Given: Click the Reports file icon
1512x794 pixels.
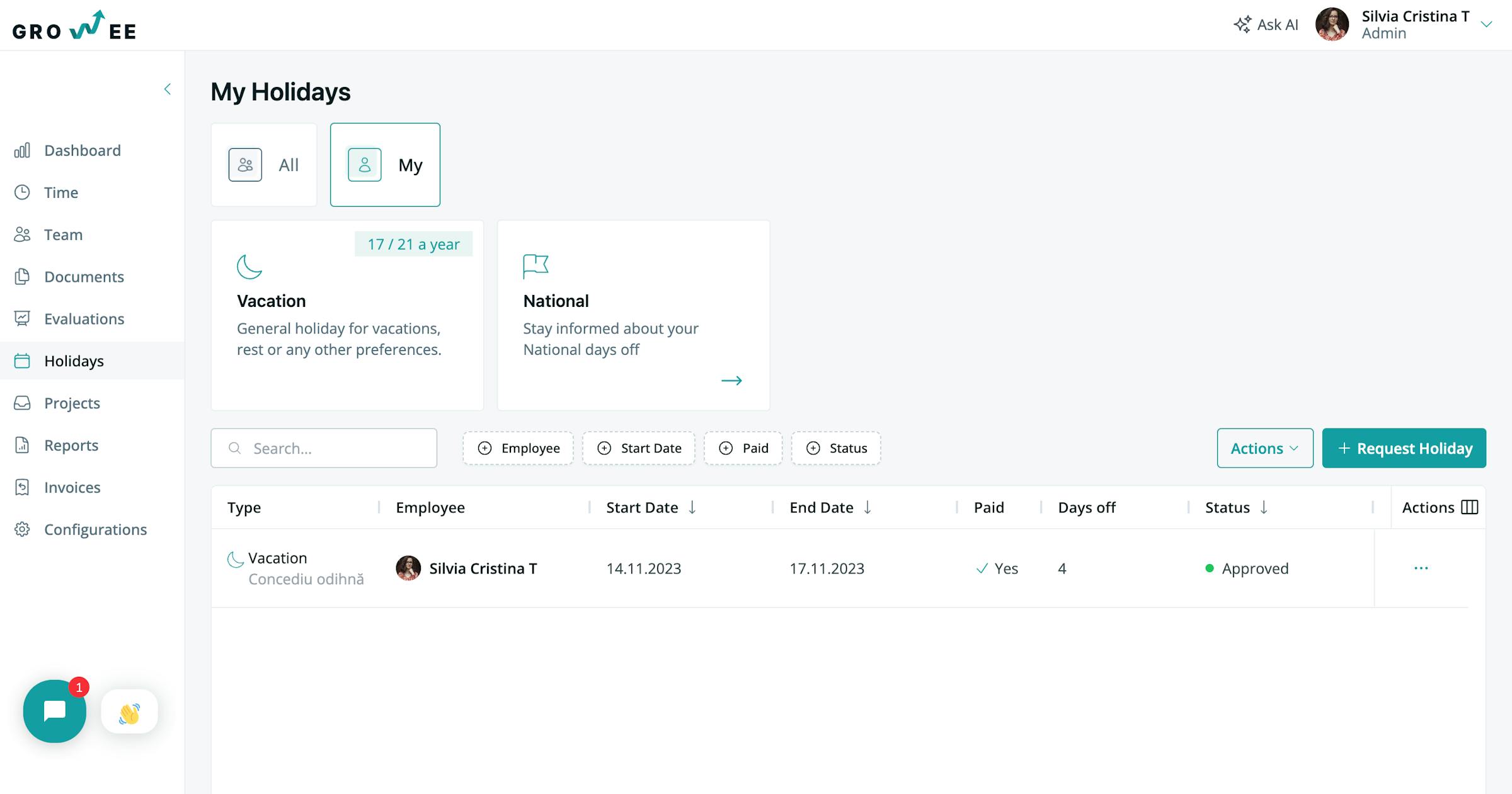Looking at the screenshot, I should (22, 446).
